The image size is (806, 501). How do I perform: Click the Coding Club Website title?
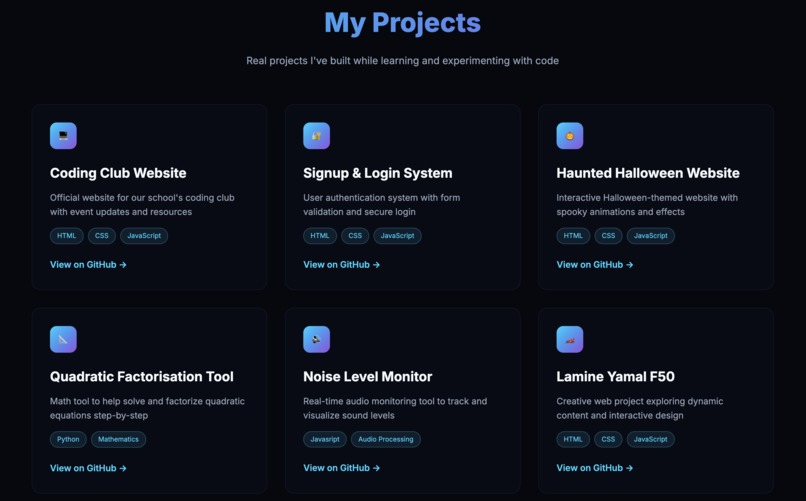click(118, 173)
